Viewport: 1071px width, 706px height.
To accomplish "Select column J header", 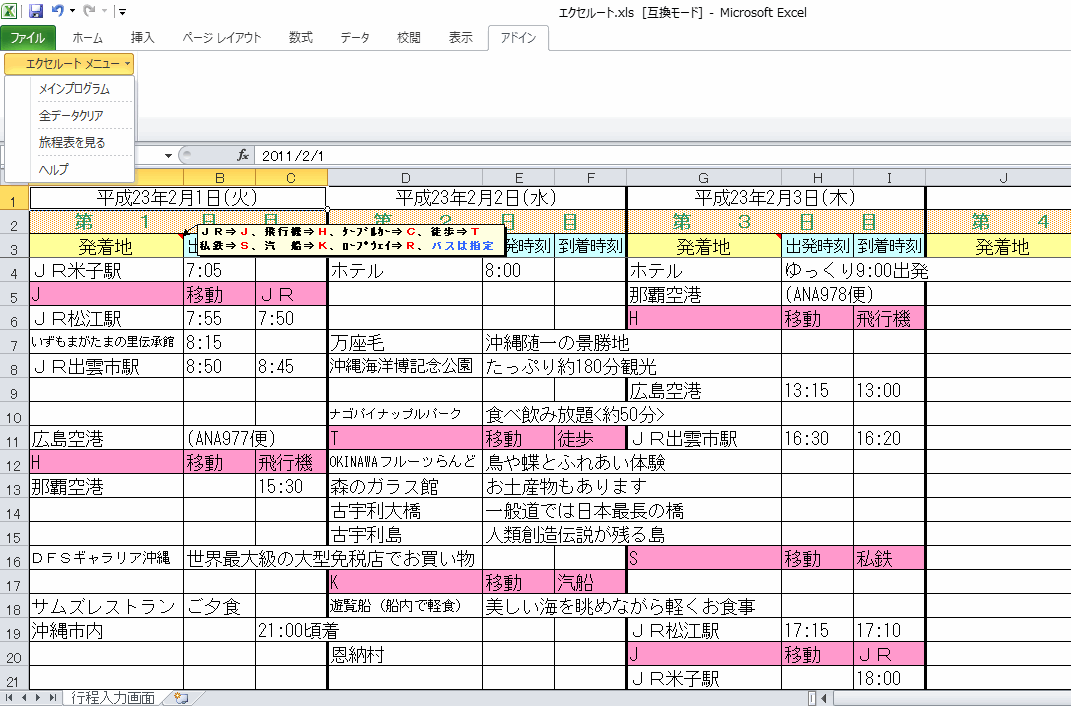I will [1003, 178].
